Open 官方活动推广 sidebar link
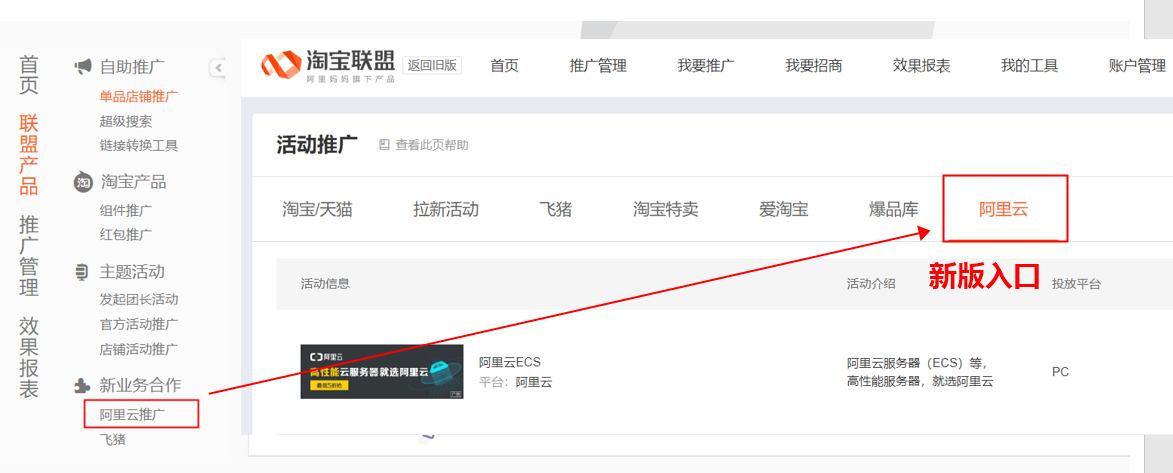 139,324
